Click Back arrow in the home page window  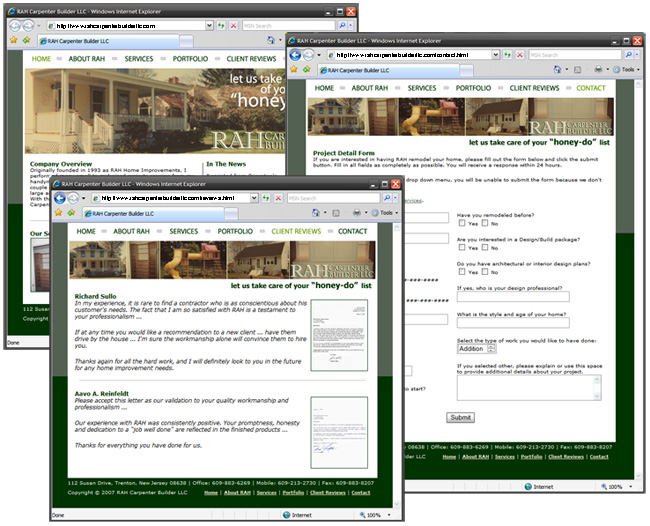tap(15, 26)
